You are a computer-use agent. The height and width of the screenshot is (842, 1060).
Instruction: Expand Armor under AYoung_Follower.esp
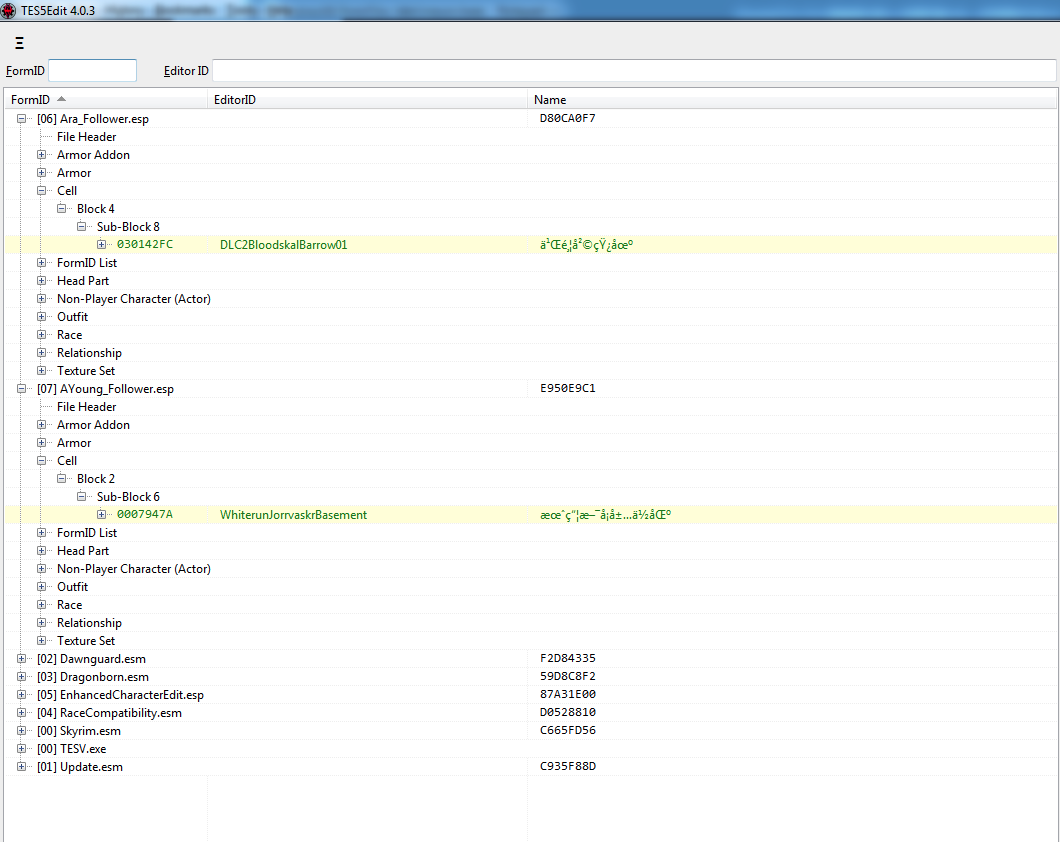[41, 443]
